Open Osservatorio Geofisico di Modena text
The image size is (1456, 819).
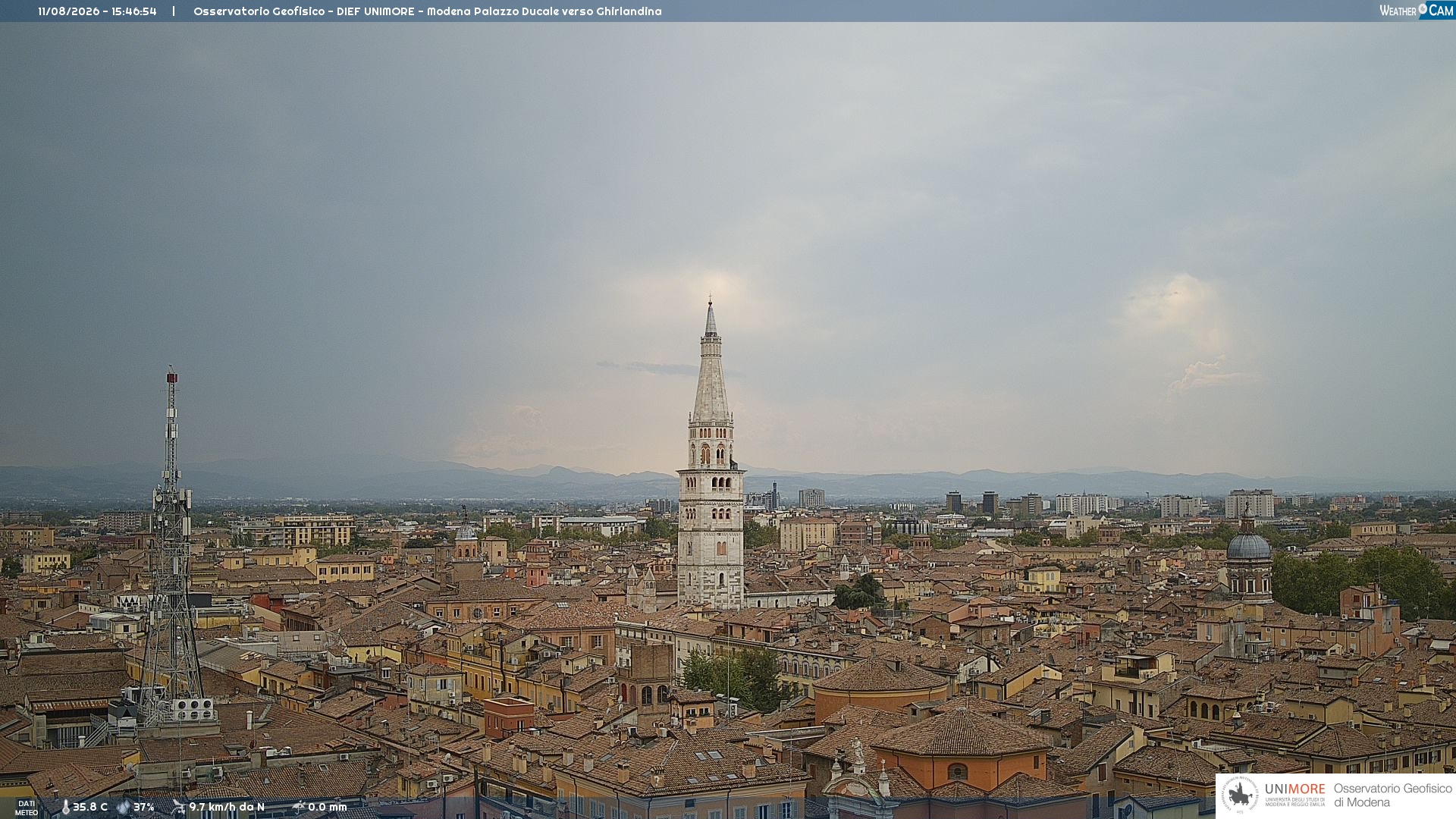coord(1392,795)
